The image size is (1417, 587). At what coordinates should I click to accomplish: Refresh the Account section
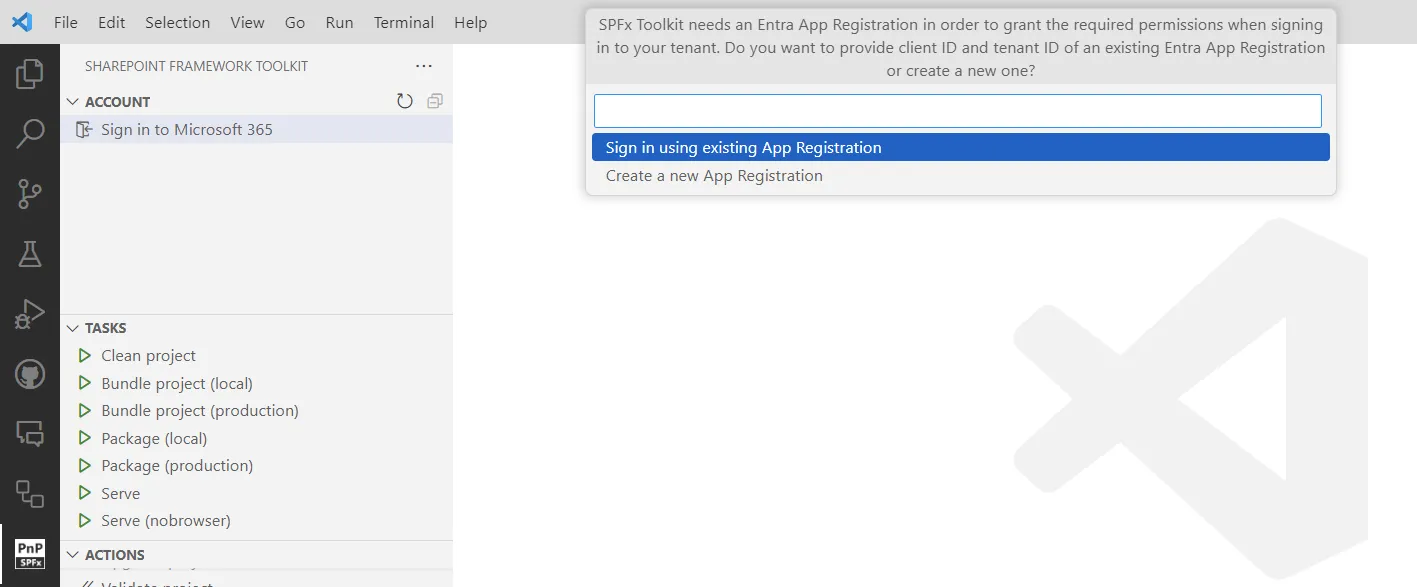click(x=404, y=100)
